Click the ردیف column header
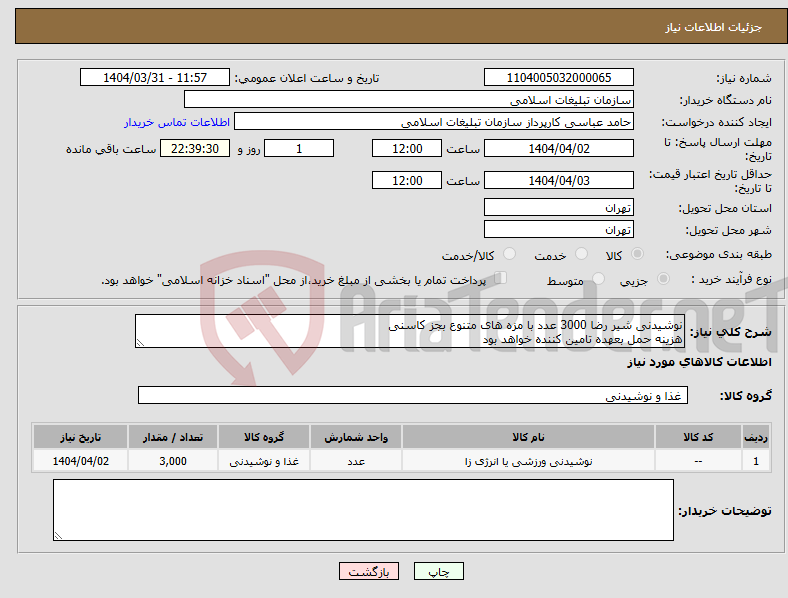The image size is (788, 598). [756, 437]
